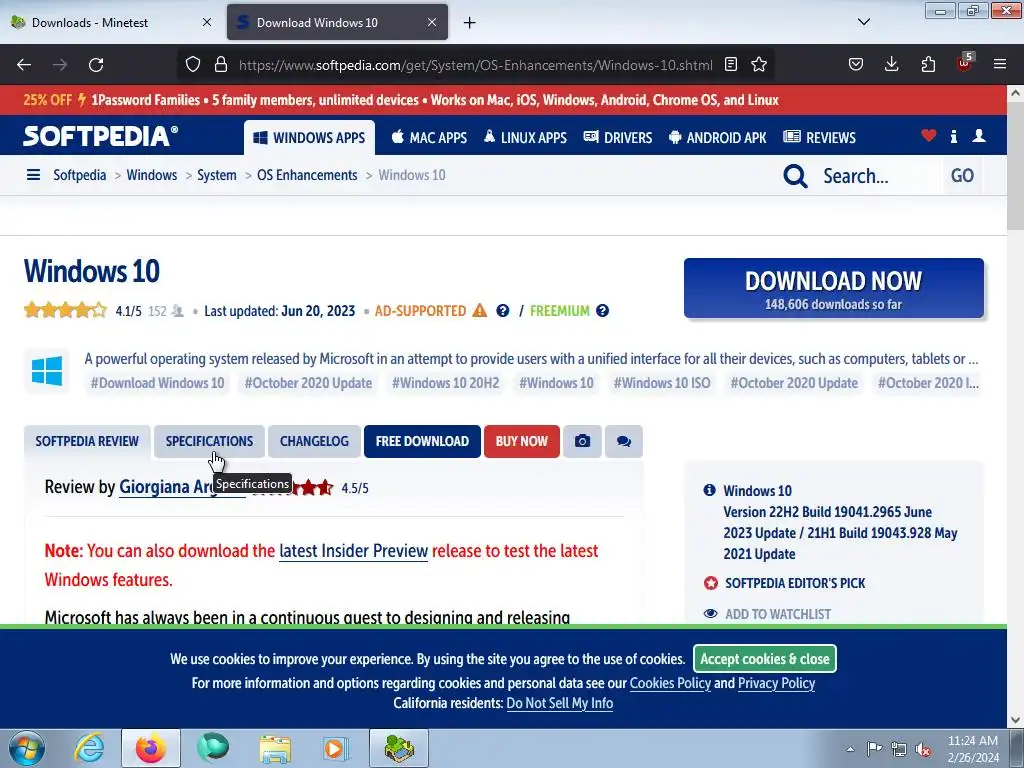The image size is (1024, 768).
Task: Click the user account icon in header
Action: pos(979,136)
